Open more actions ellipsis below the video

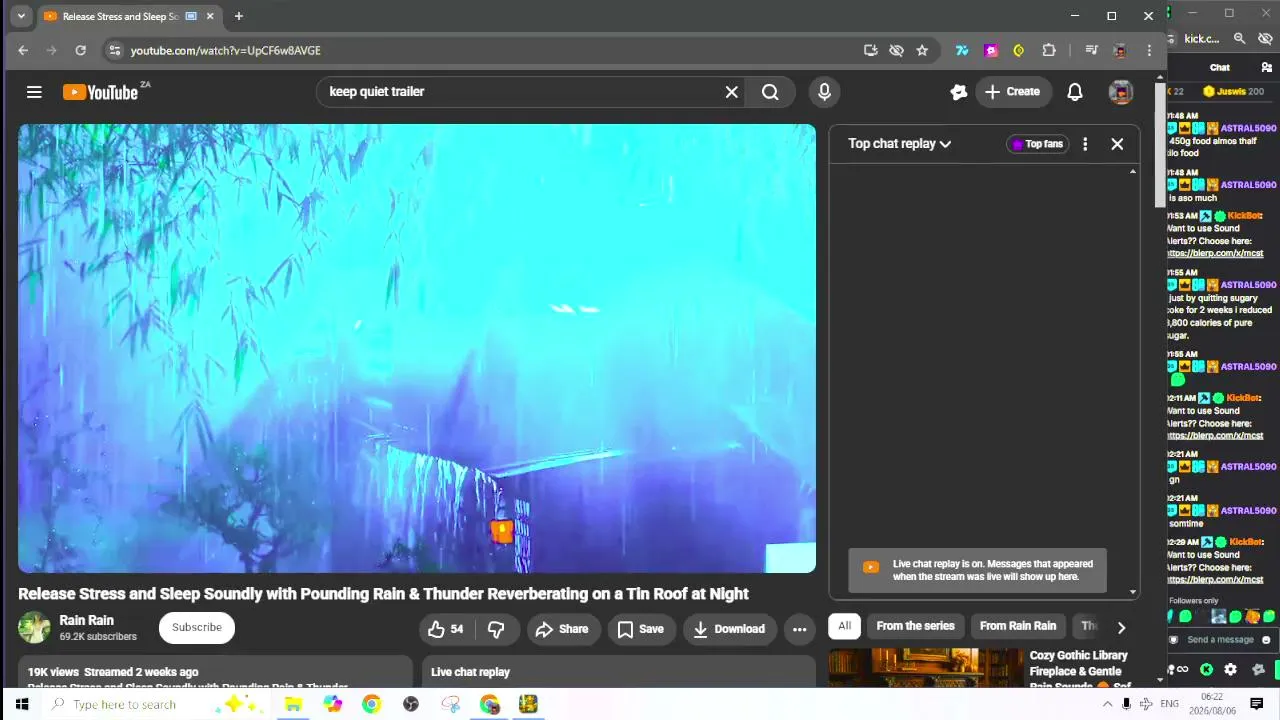click(799, 629)
